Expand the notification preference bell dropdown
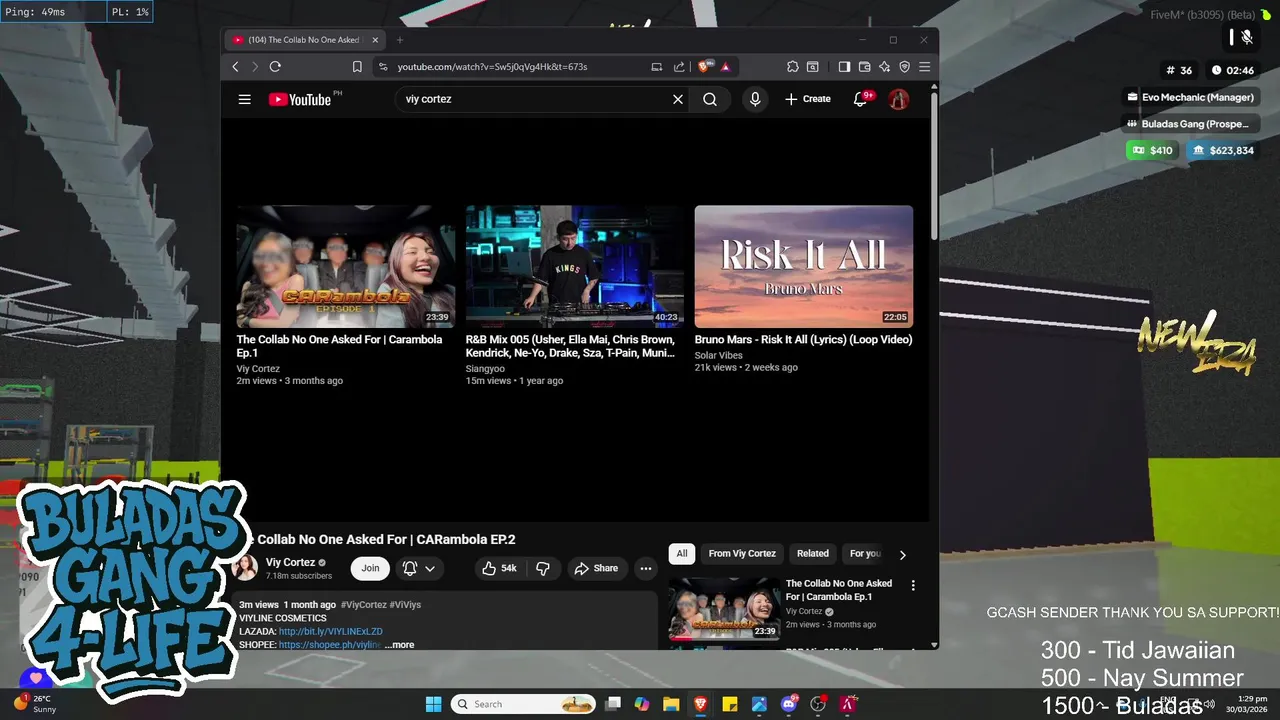The image size is (1280, 720). (x=419, y=568)
